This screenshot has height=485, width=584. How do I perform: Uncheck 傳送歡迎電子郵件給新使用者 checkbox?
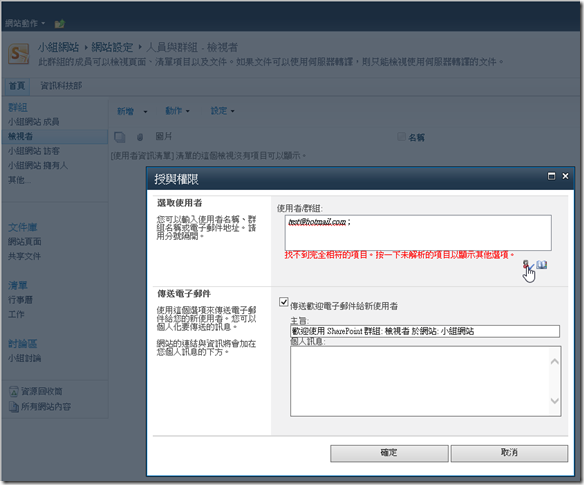point(283,302)
